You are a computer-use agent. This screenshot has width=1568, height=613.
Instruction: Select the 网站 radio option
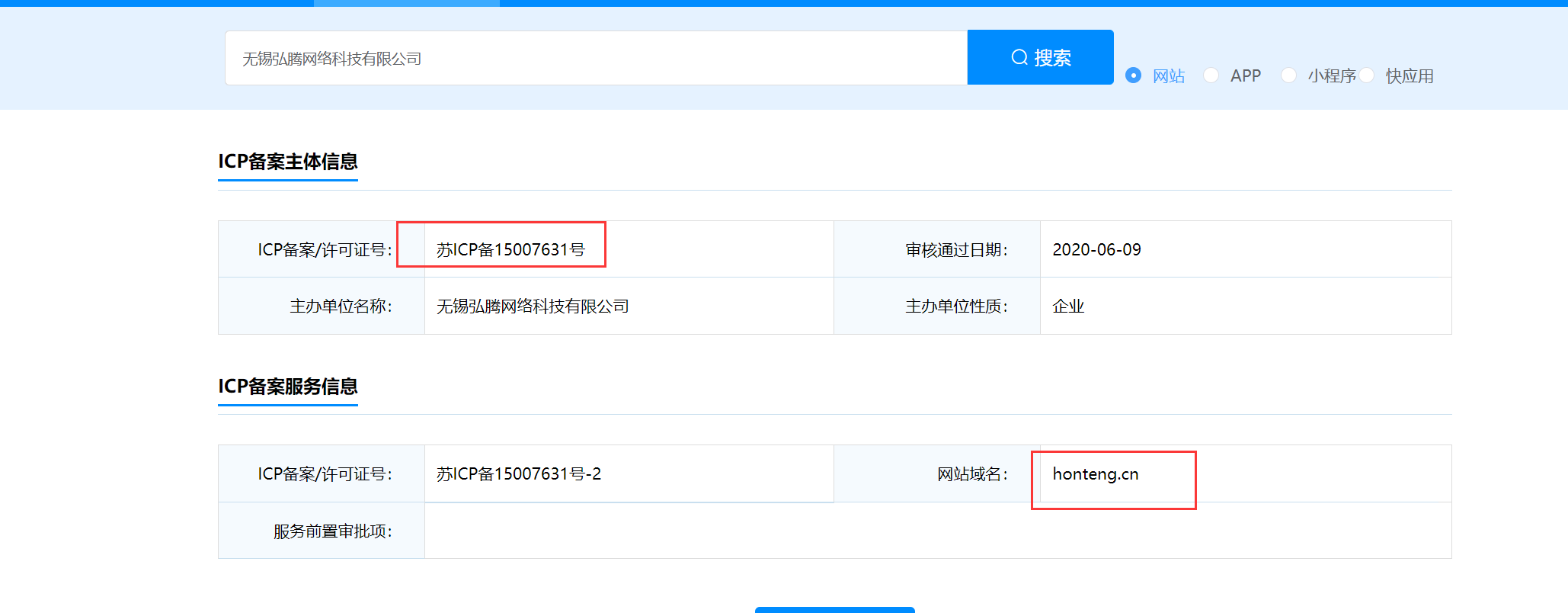click(1133, 75)
